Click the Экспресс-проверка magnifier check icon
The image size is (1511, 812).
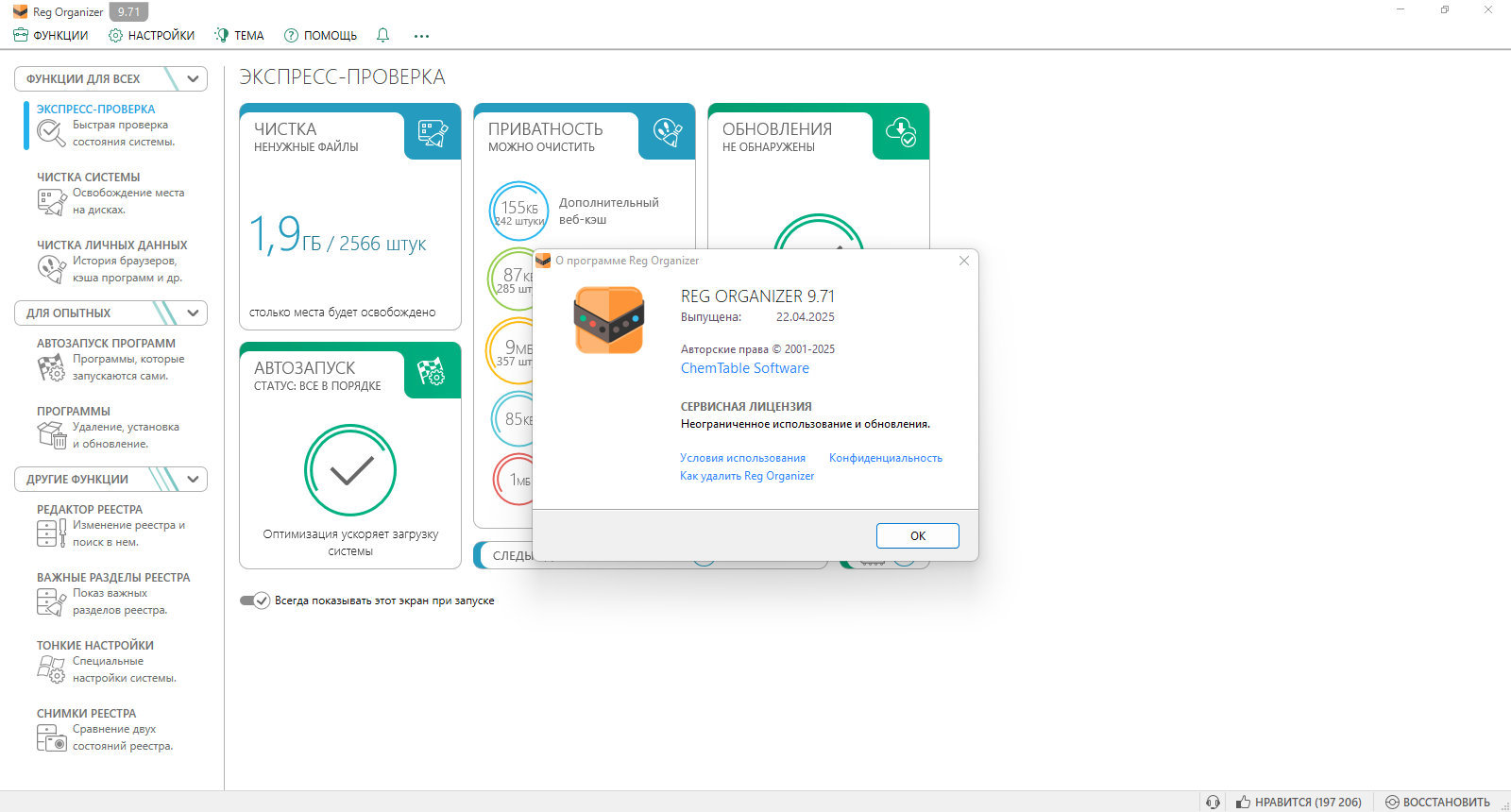(x=51, y=133)
